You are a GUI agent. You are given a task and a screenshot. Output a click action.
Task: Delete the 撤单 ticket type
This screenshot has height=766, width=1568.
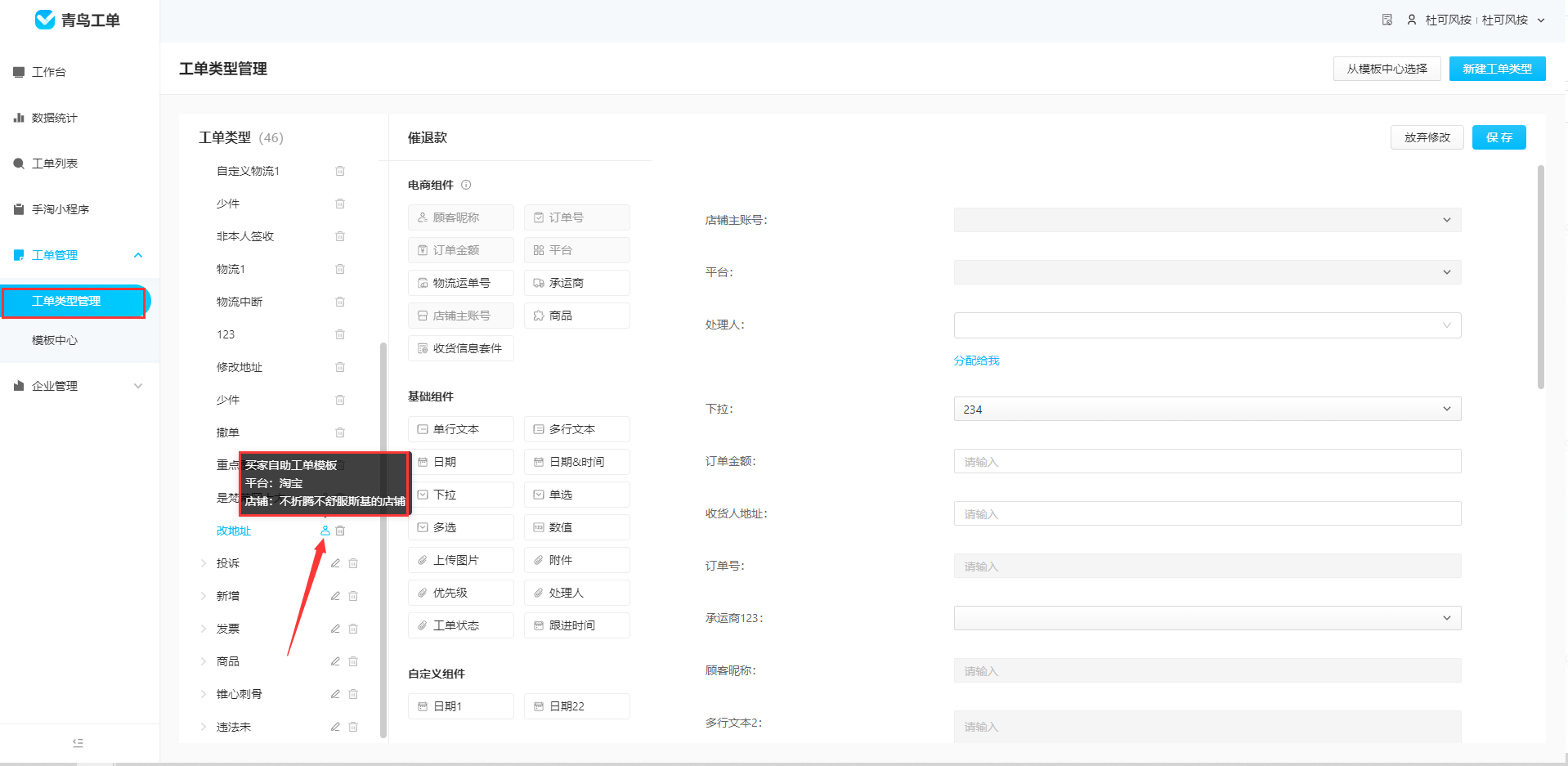(340, 432)
